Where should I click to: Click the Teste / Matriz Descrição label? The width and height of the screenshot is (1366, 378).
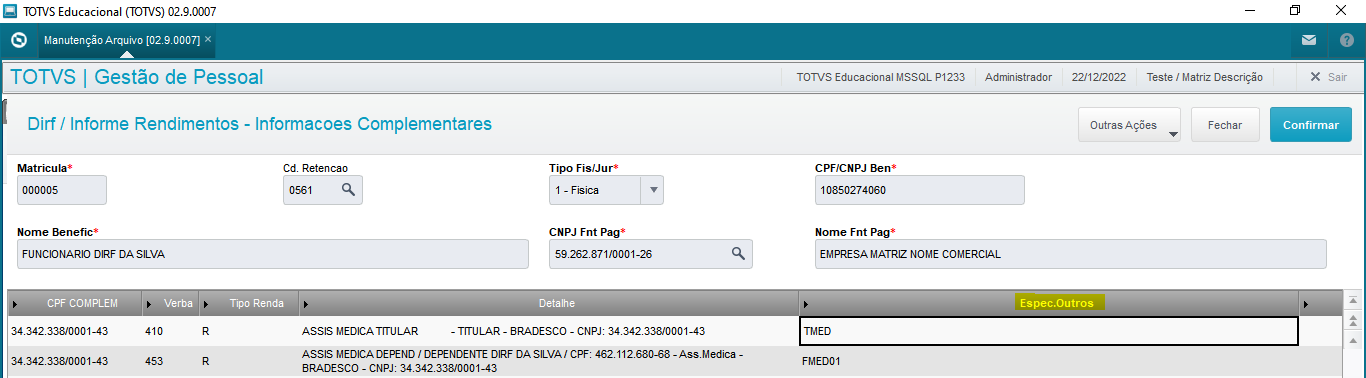(1204, 77)
